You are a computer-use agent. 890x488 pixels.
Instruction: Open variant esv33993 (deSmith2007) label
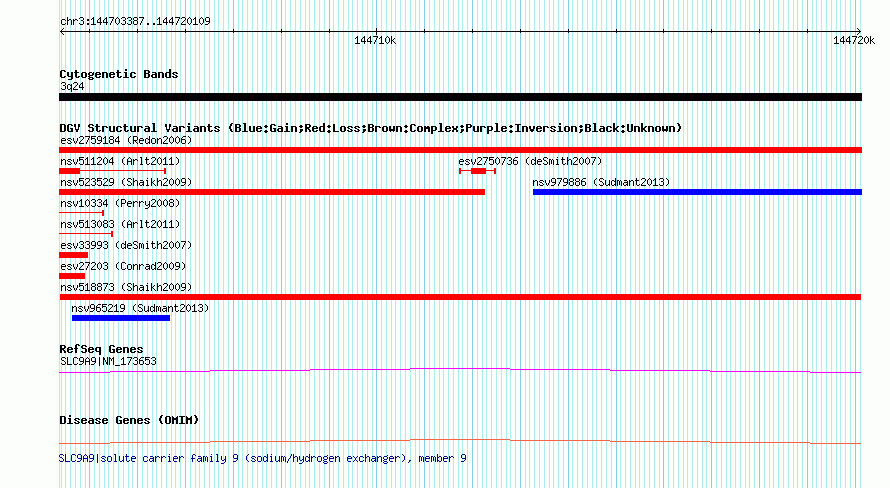(126, 245)
